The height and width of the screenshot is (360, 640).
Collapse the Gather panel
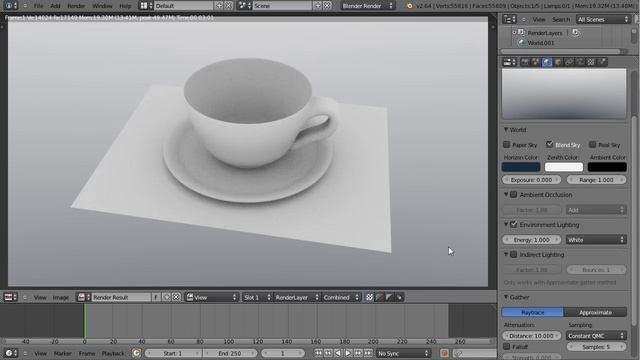(x=506, y=297)
